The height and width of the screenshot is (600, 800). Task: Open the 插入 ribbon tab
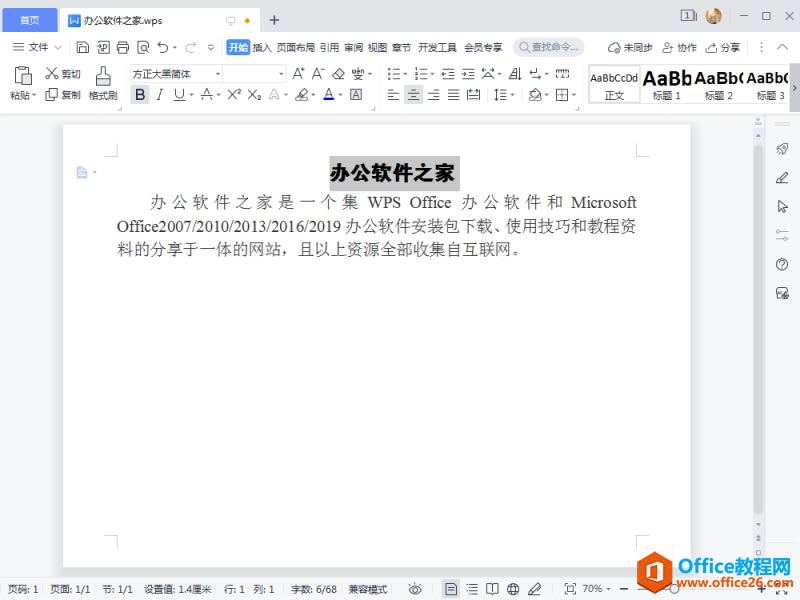[262, 47]
